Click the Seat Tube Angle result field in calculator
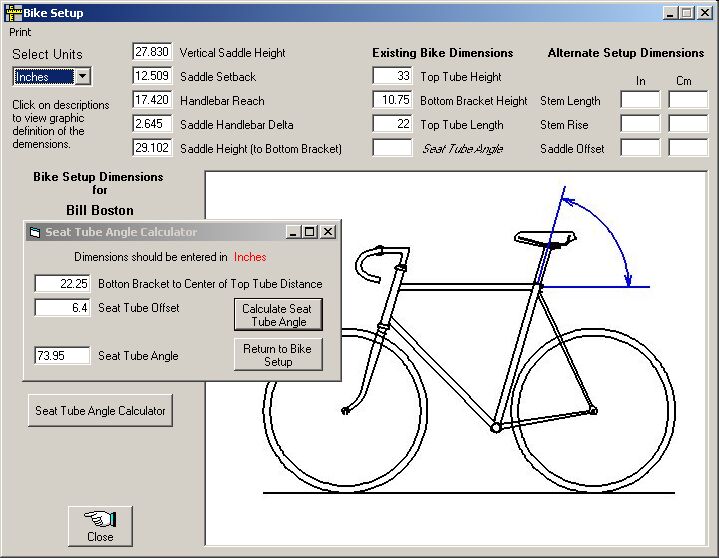This screenshot has height=558, width=719. coord(62,355)
